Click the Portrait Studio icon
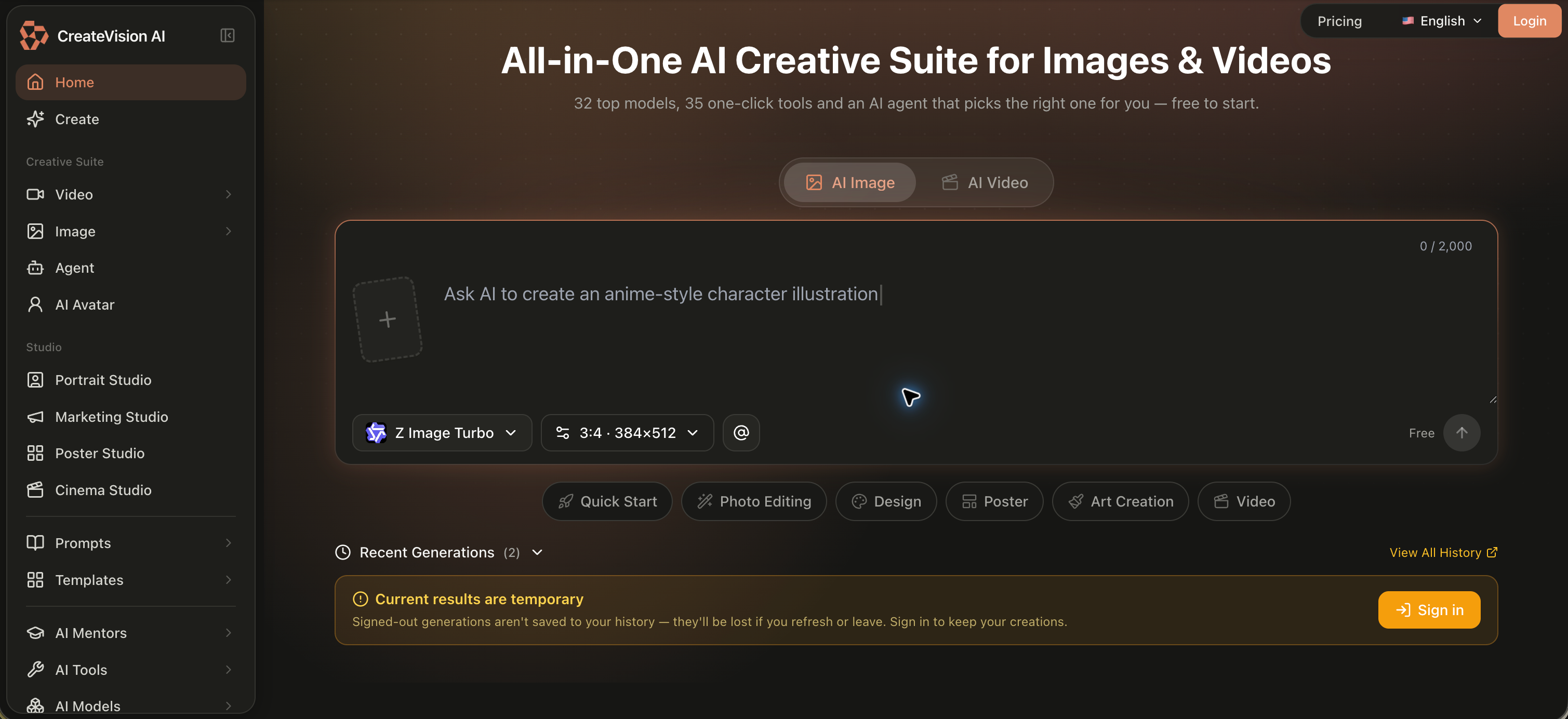Screen dimensions: 1568x719 [x=35, y=380]
